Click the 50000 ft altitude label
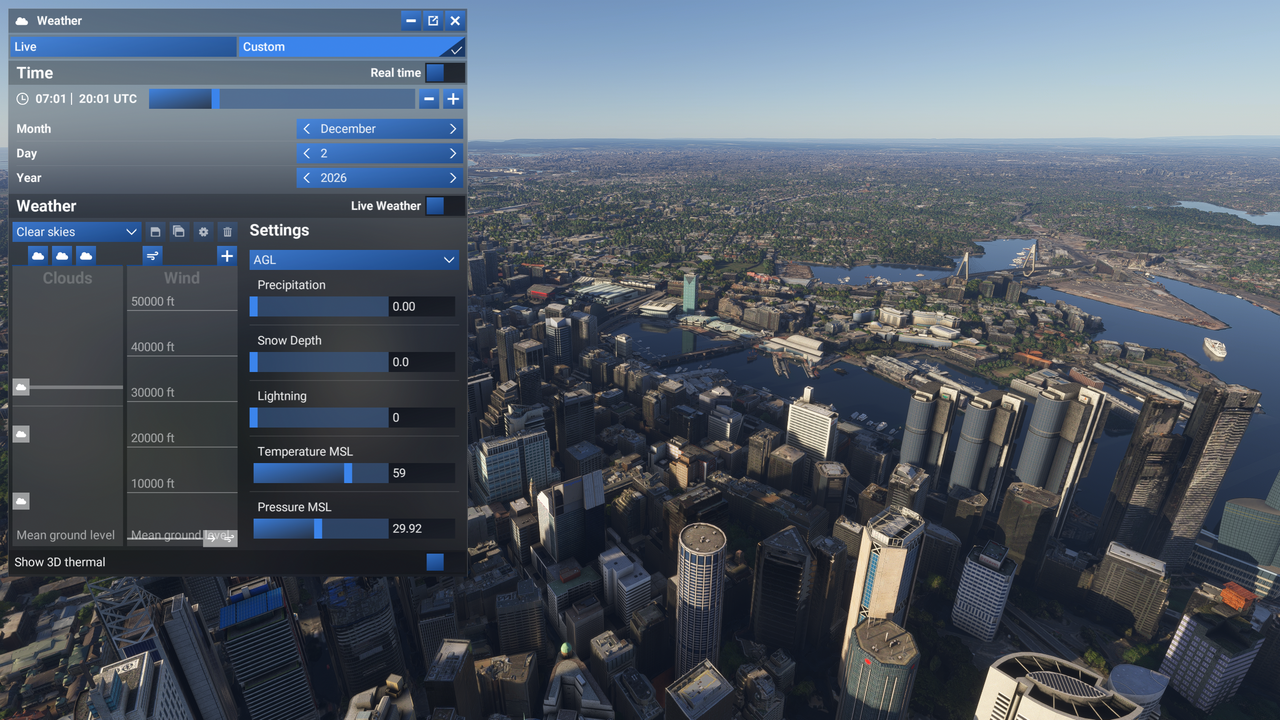 point(153,301)
